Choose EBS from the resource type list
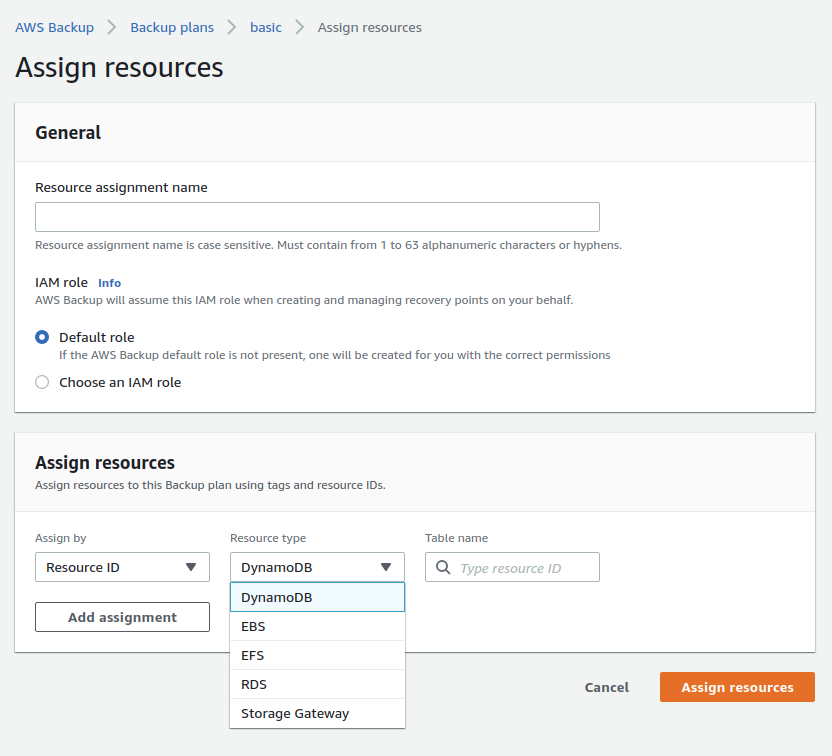The width and height of the screenshot is (832, 756). coord(317,626)
